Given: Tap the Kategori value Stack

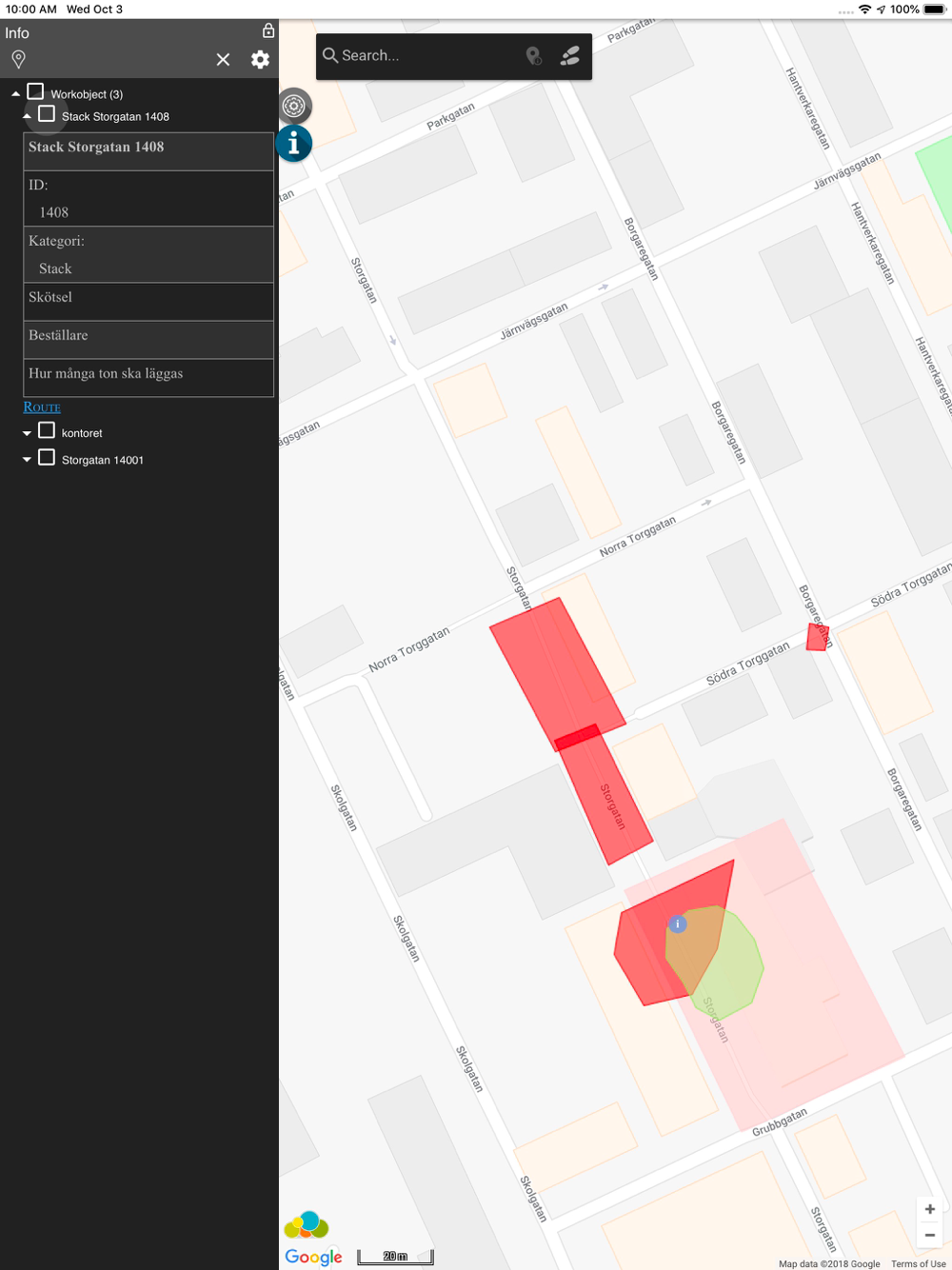Looking at the screenshot, I should pyautogui.click(x=55, y=268).
